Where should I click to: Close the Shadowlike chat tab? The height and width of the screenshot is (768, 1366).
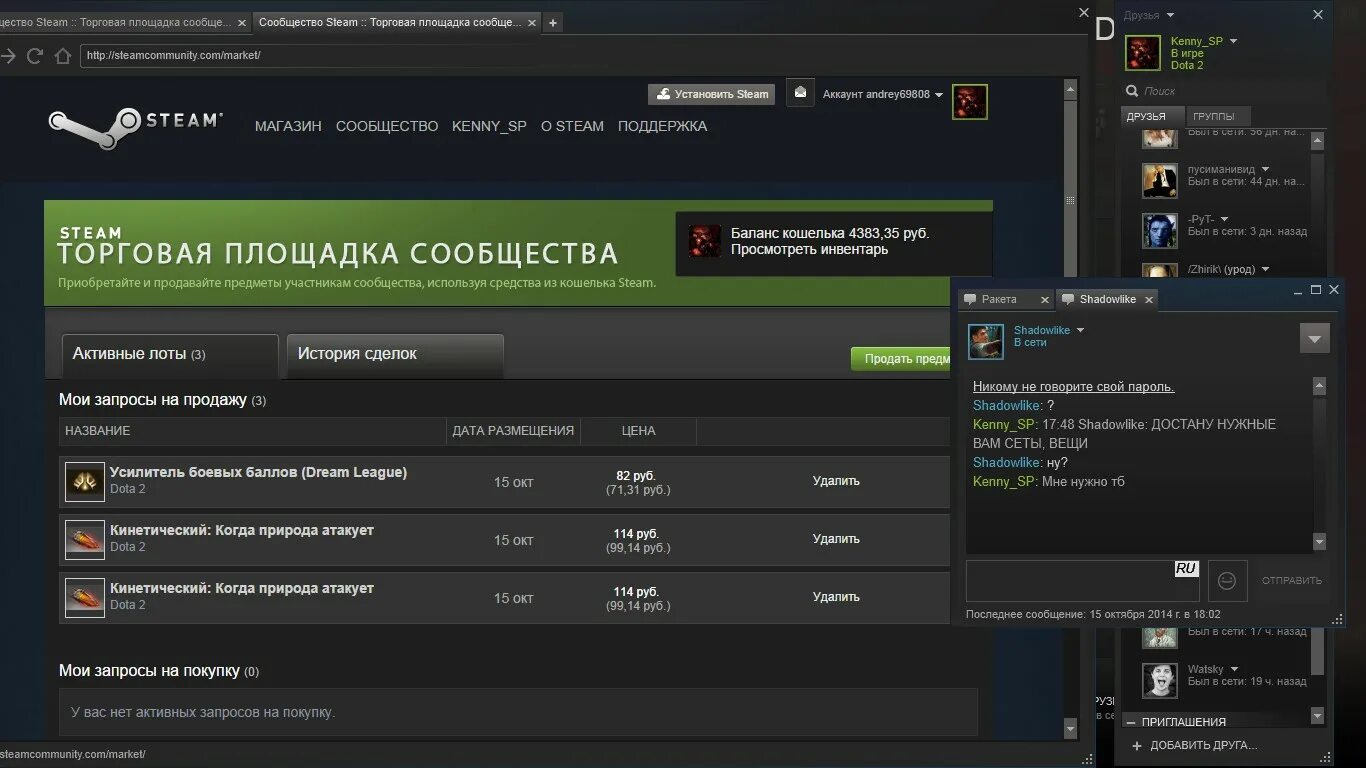pyautogui.click(x=1149, y=300)
